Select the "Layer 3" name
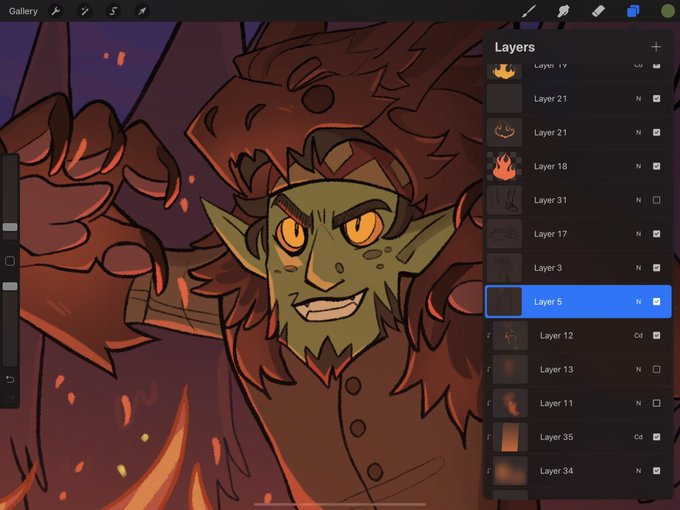 click(548, 268)
